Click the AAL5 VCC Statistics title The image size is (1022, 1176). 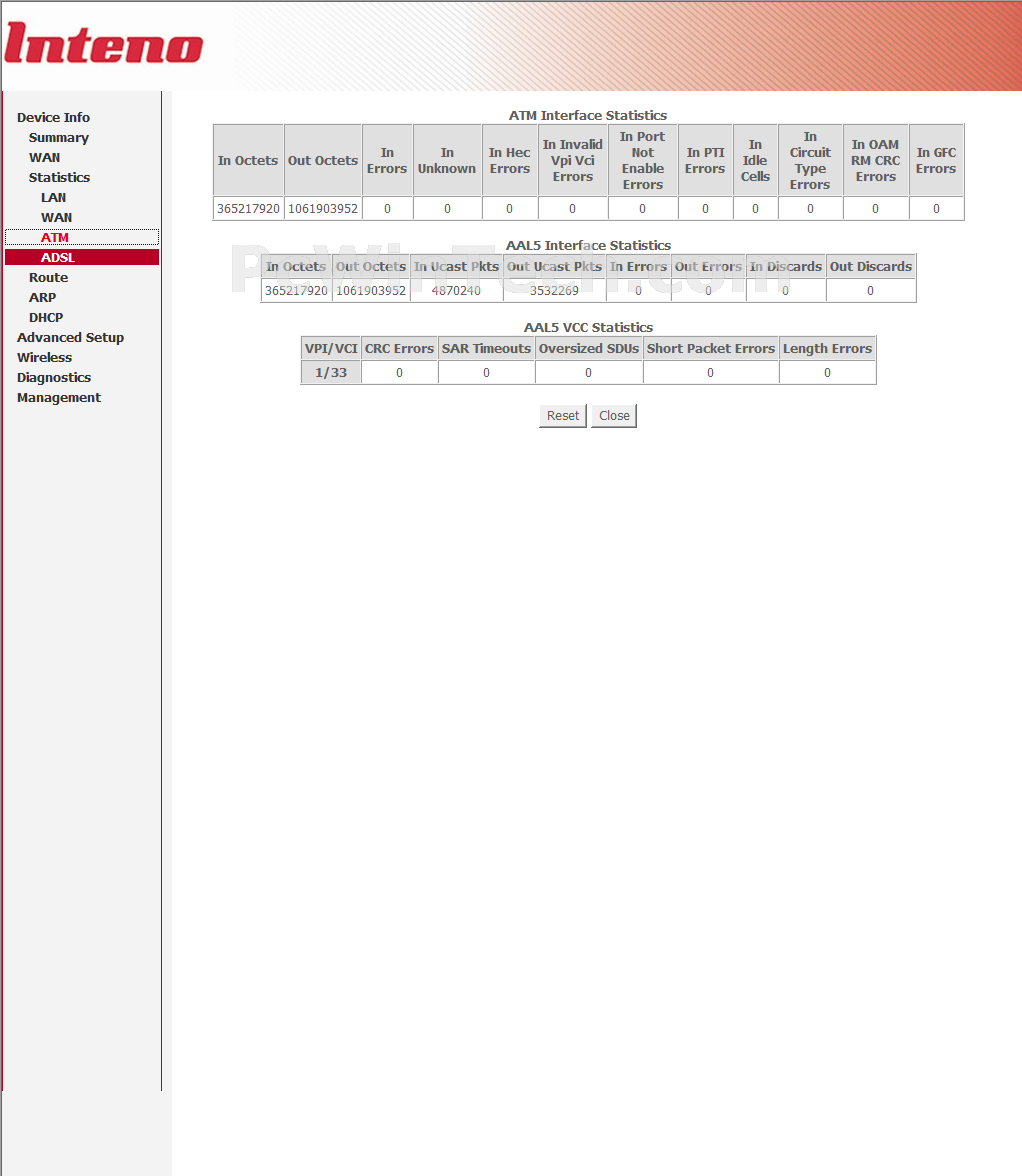[x=588, y=328]
